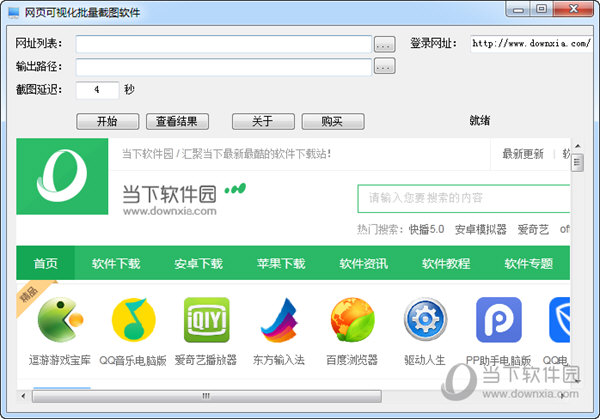Open the 软件专题 navigation tab
This screenshot has width=600, height=419.
pyautogui.click(x=528, y=263)
